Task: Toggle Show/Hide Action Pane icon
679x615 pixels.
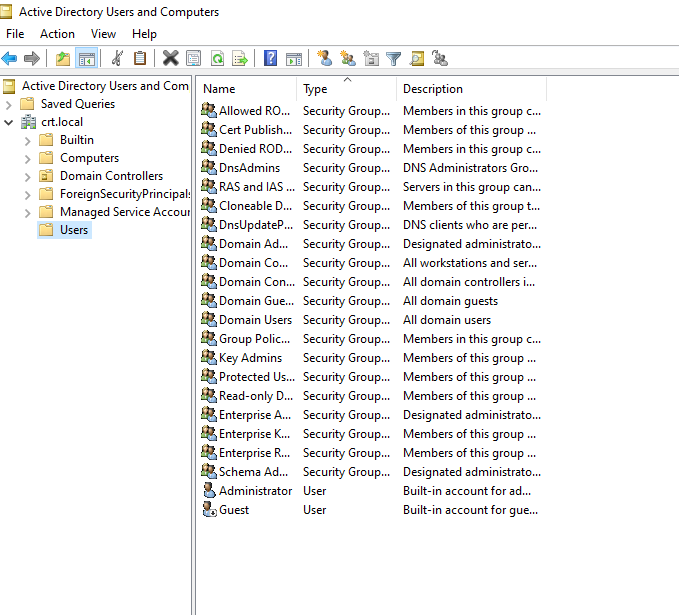Action: click(x=294, y=58)
